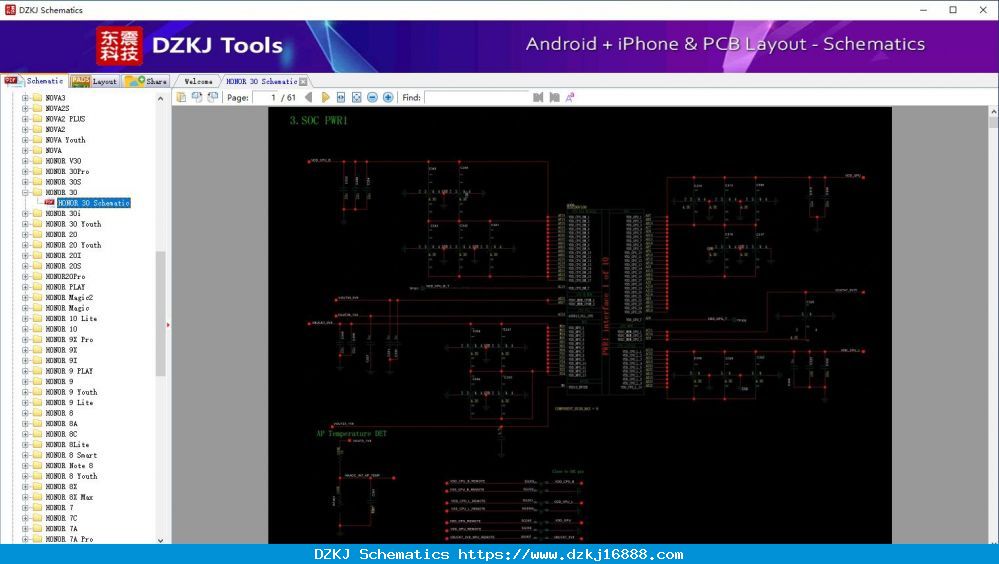
Task: Click the search options icon after Find
Action: pos(570,97)
